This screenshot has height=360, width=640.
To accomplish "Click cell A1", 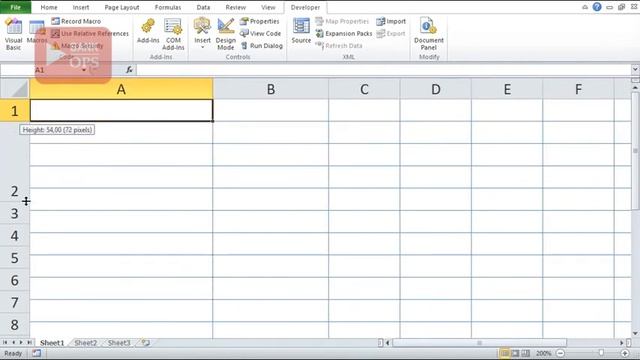I will pyautogui.click(x=121, y=111).
